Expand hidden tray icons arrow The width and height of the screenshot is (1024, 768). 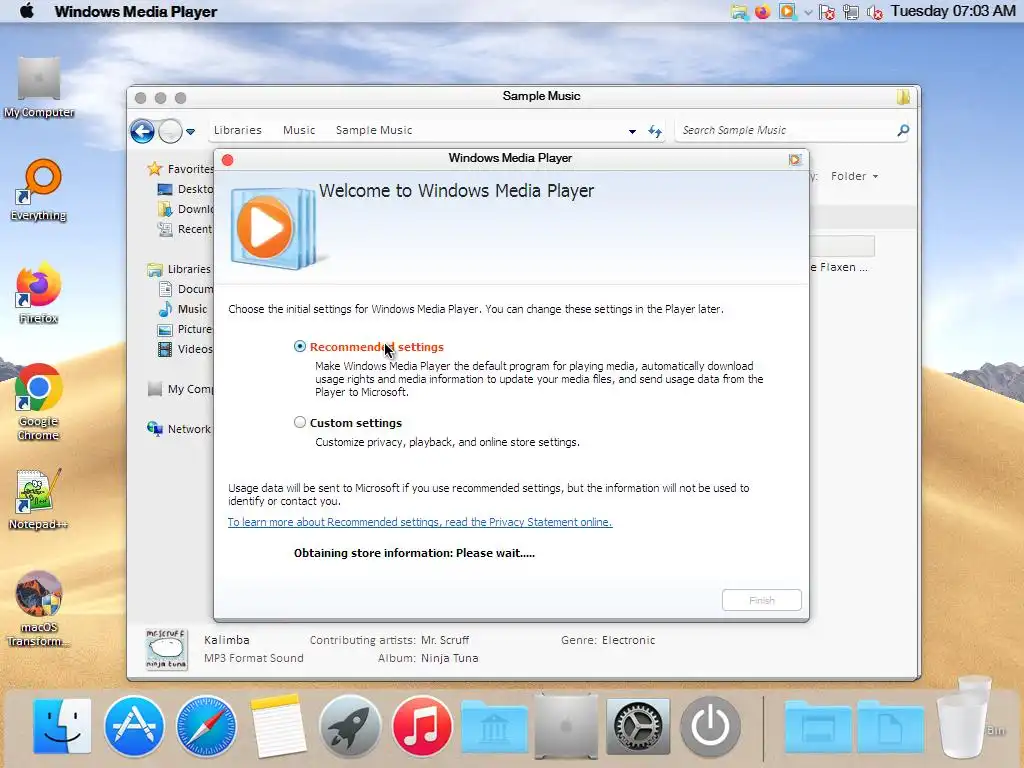tap(808, 12)
